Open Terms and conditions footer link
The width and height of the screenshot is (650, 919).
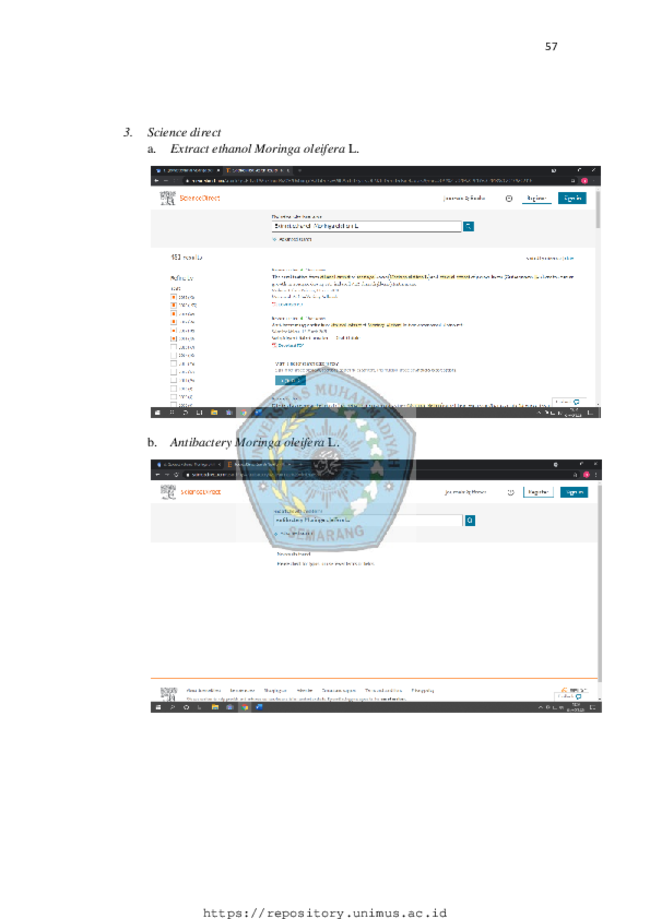[383, 690]
